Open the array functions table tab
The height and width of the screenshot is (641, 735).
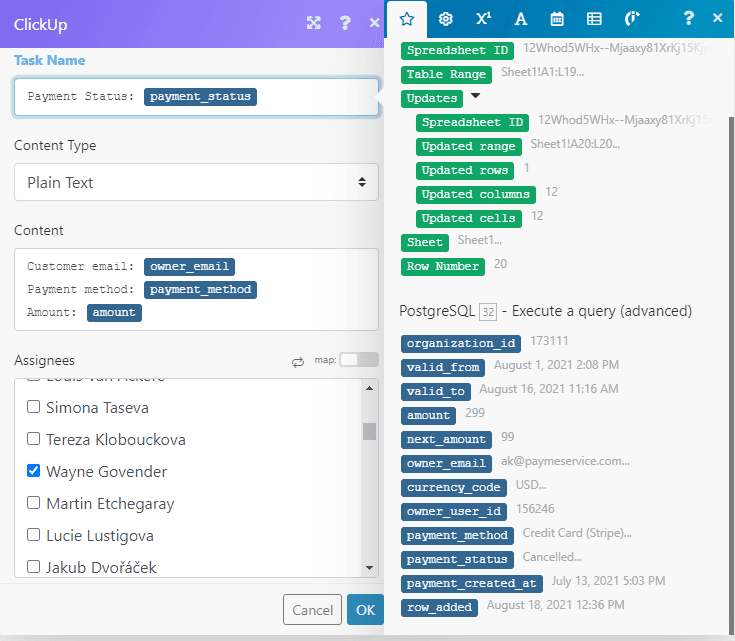594,19
